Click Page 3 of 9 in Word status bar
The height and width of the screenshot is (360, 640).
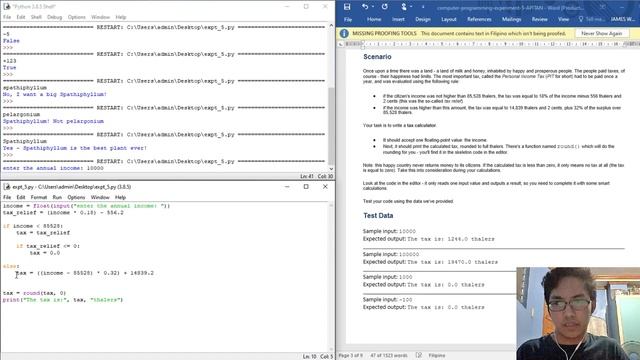350,356
